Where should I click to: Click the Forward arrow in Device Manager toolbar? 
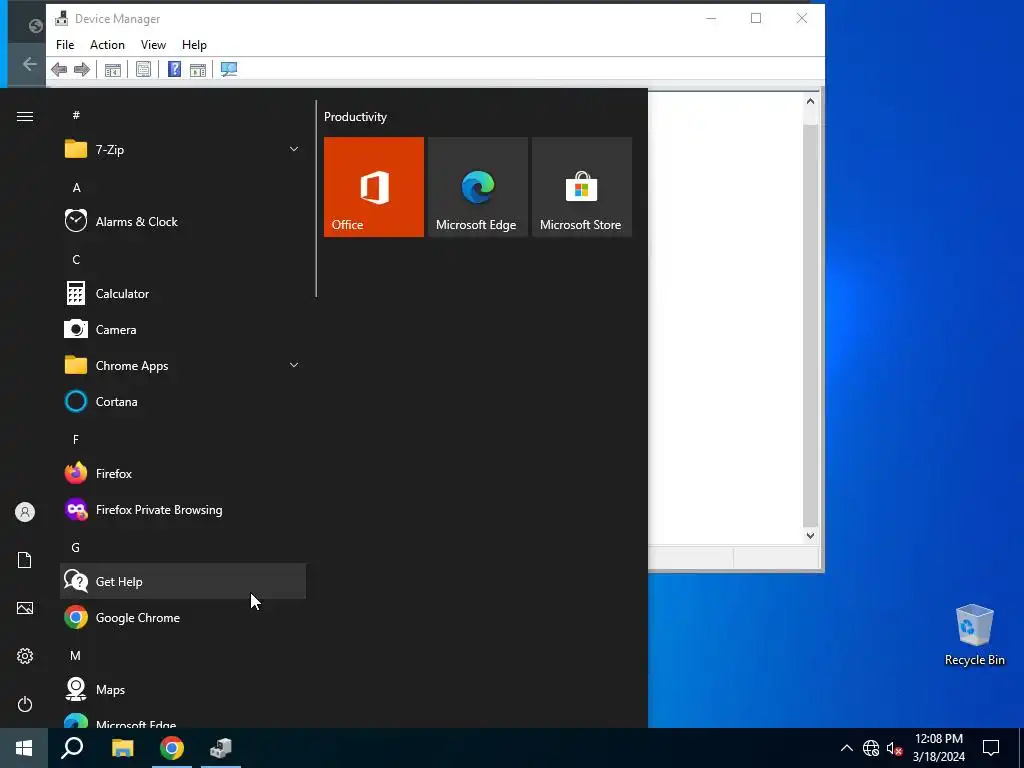click(82, 69)
